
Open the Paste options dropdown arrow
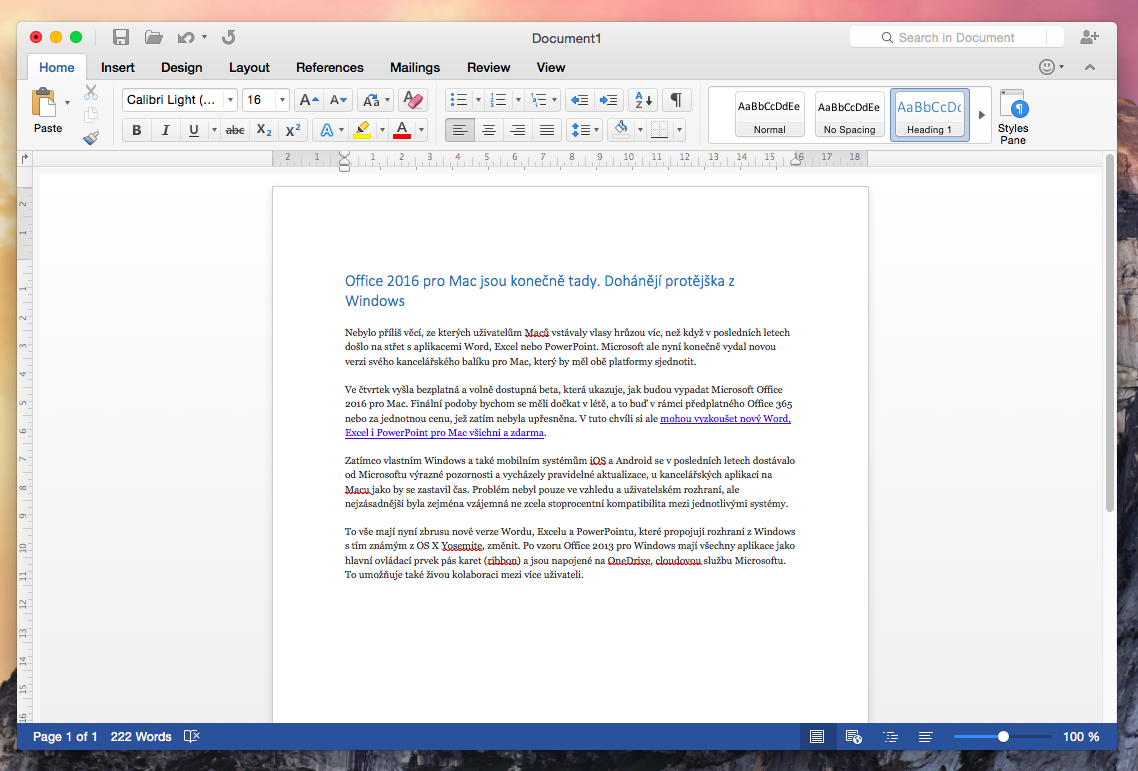click(67, 102)
